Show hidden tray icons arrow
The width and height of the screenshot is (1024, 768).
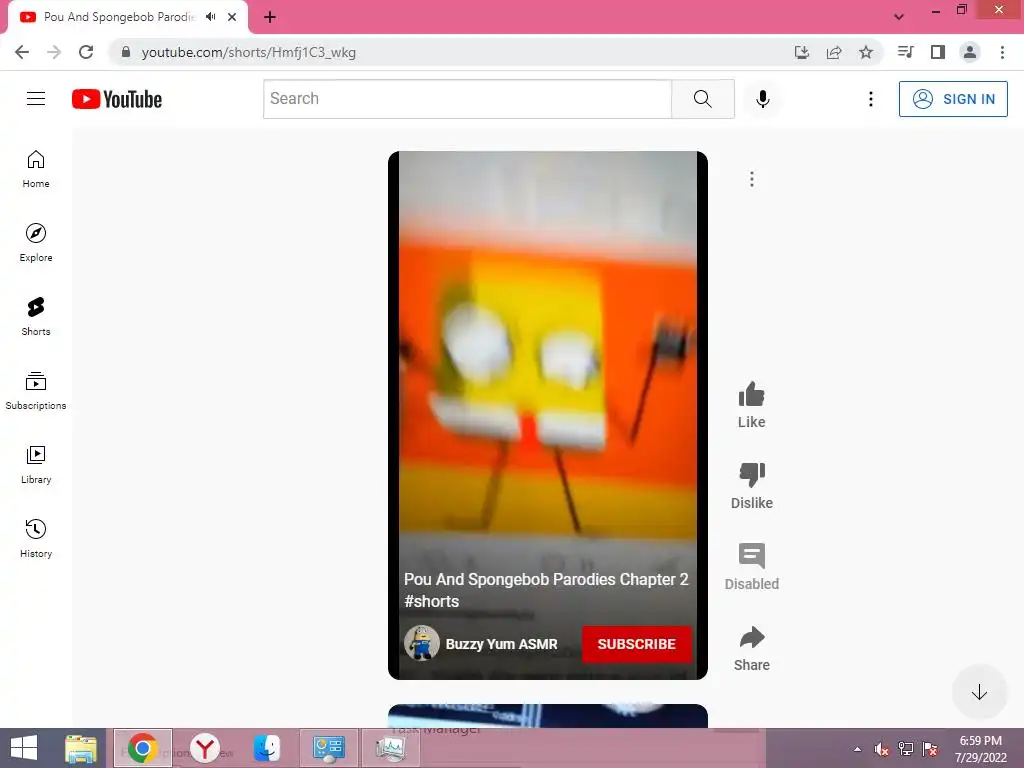coord(857,749)
